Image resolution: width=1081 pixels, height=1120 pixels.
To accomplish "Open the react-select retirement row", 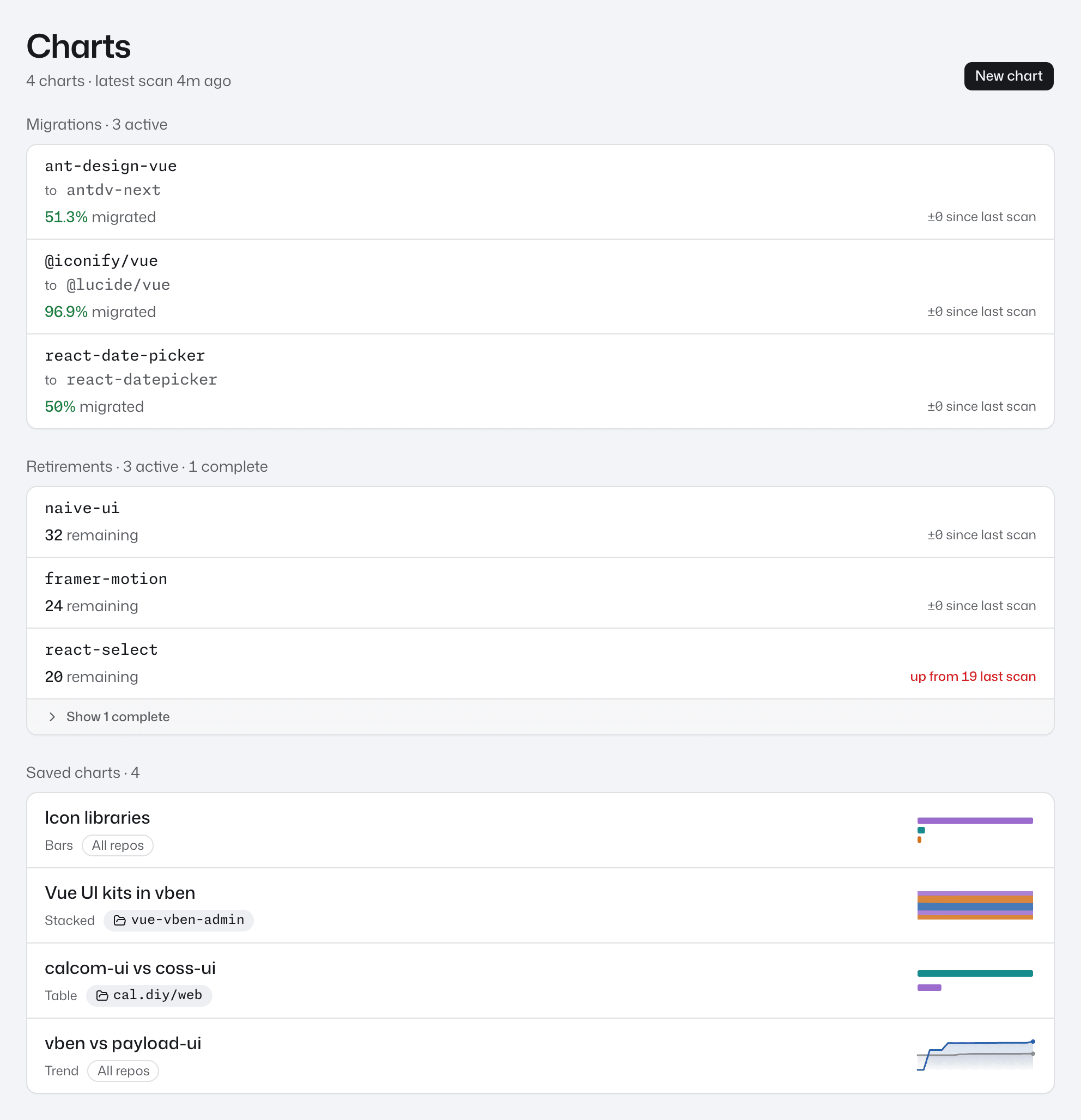I will (x=540, y=664).
